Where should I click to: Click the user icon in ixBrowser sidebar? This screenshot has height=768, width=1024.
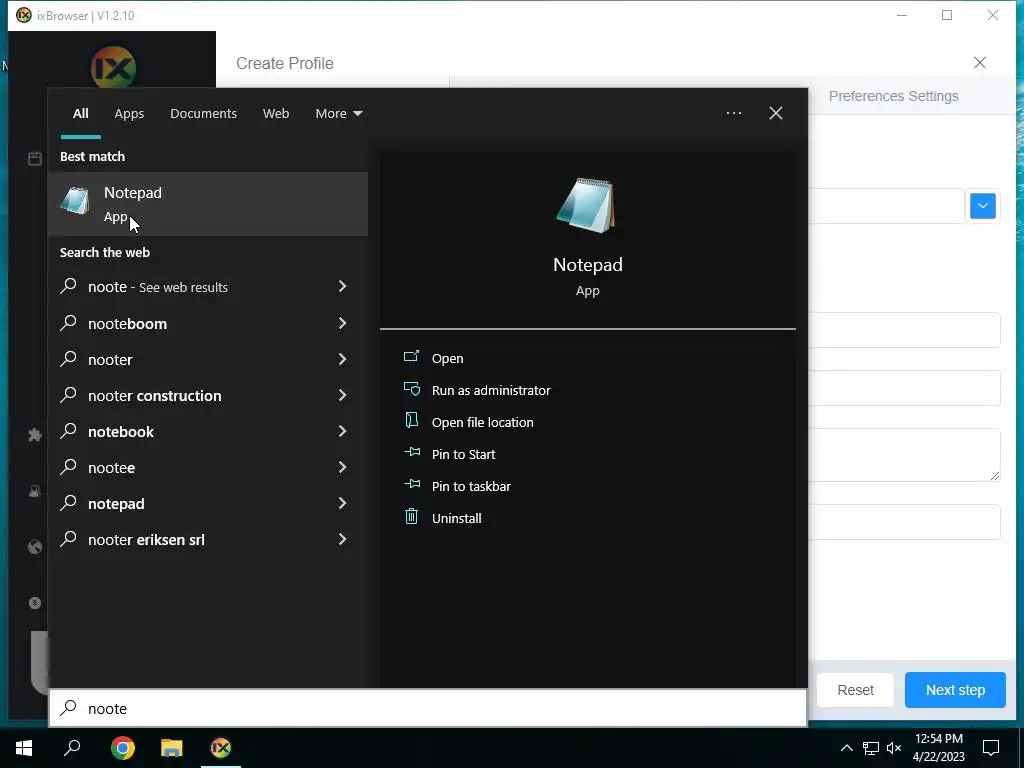tap(35, 491)
